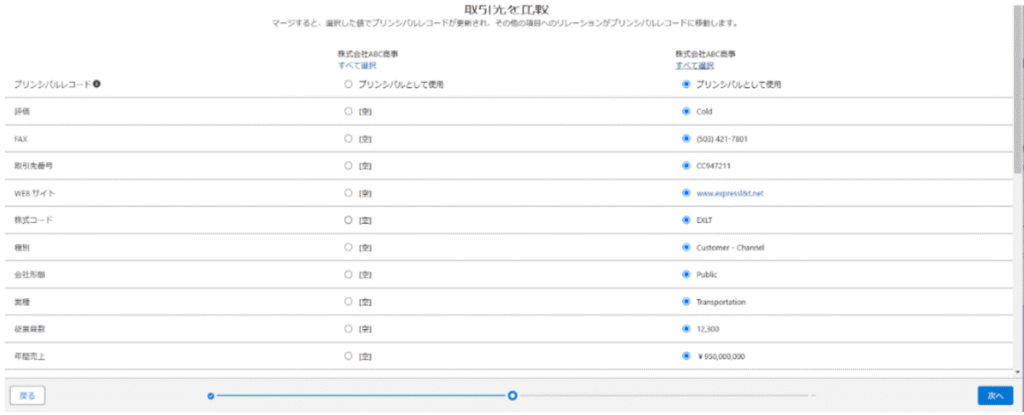This screenshot has height=415, width=1024.
Task: Pick the Public 会社形態 radio button
Action: (x=686, y=274)
